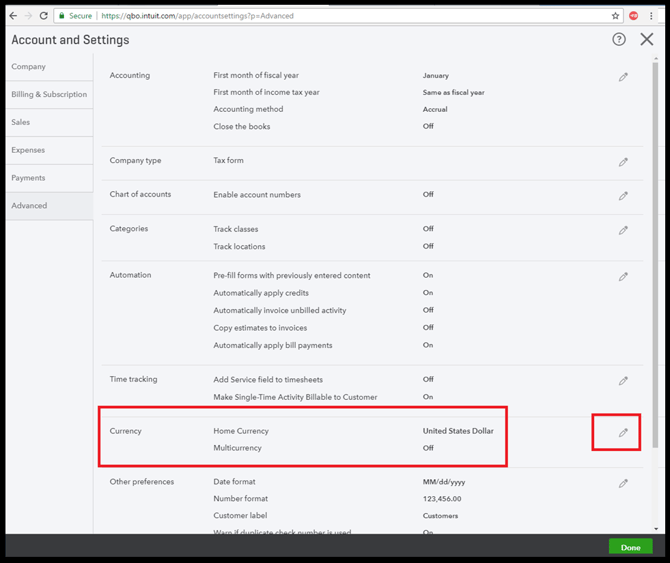Open Categories editing with pencil icon
670x563 pixels.
click(x=623, y=230)
